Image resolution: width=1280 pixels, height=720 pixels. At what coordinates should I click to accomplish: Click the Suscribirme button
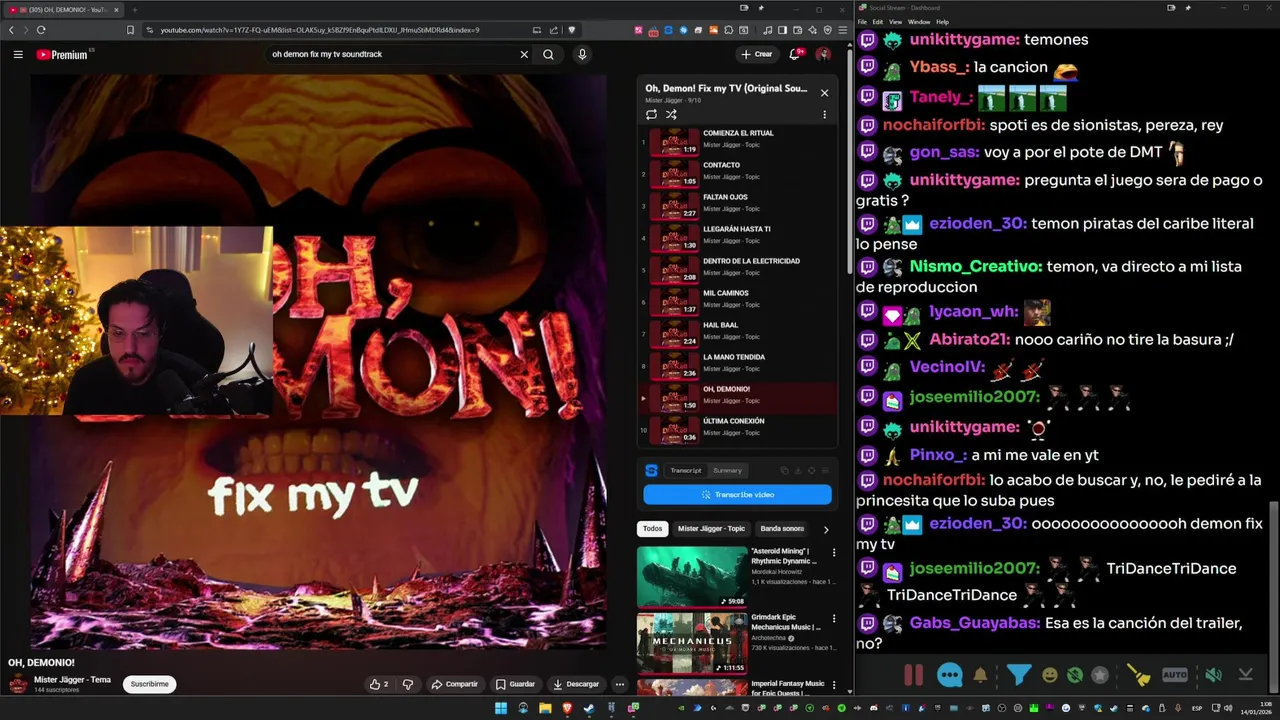[x=149, y=684]
